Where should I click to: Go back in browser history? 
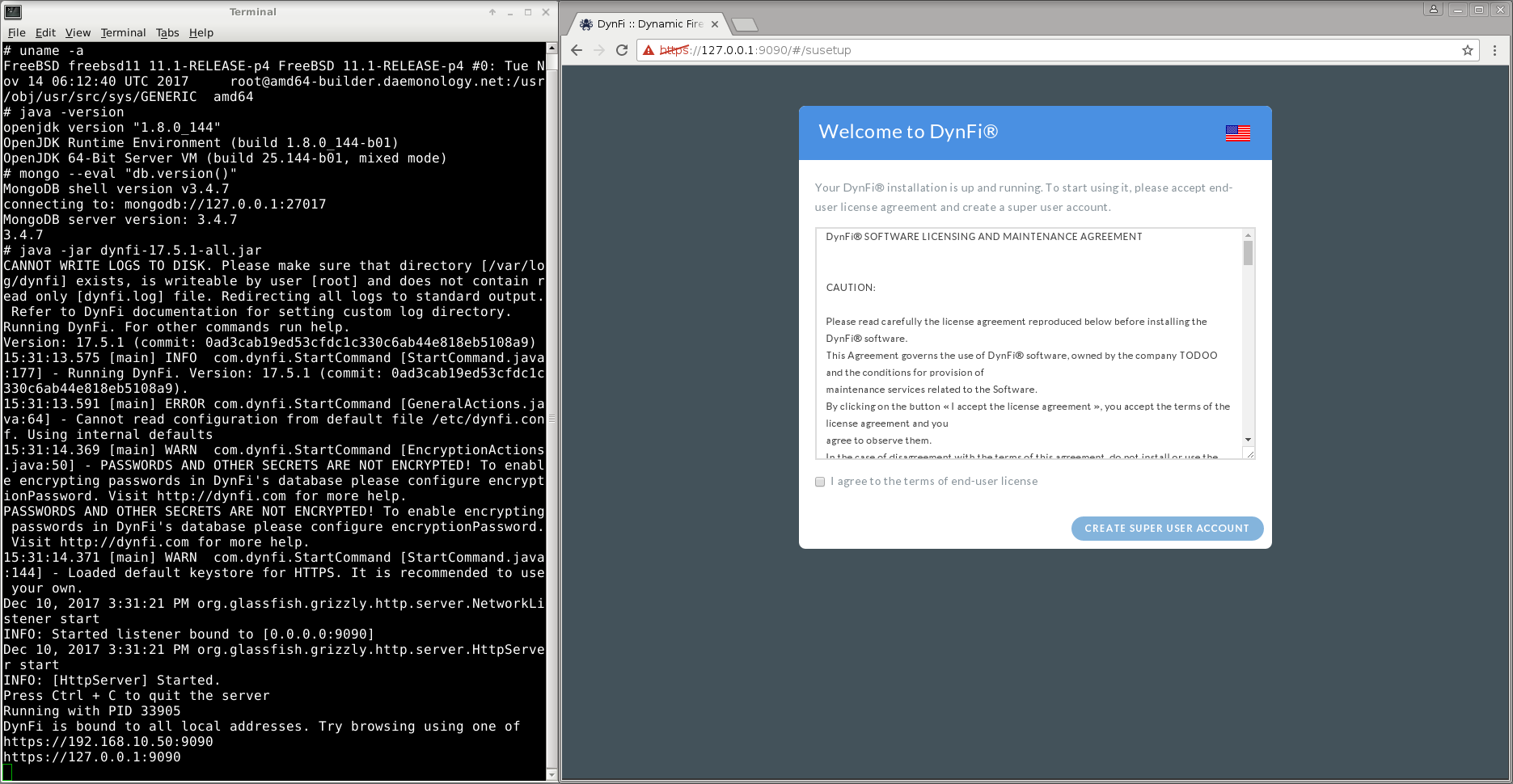pyautogui.click(x=577, y=50)
